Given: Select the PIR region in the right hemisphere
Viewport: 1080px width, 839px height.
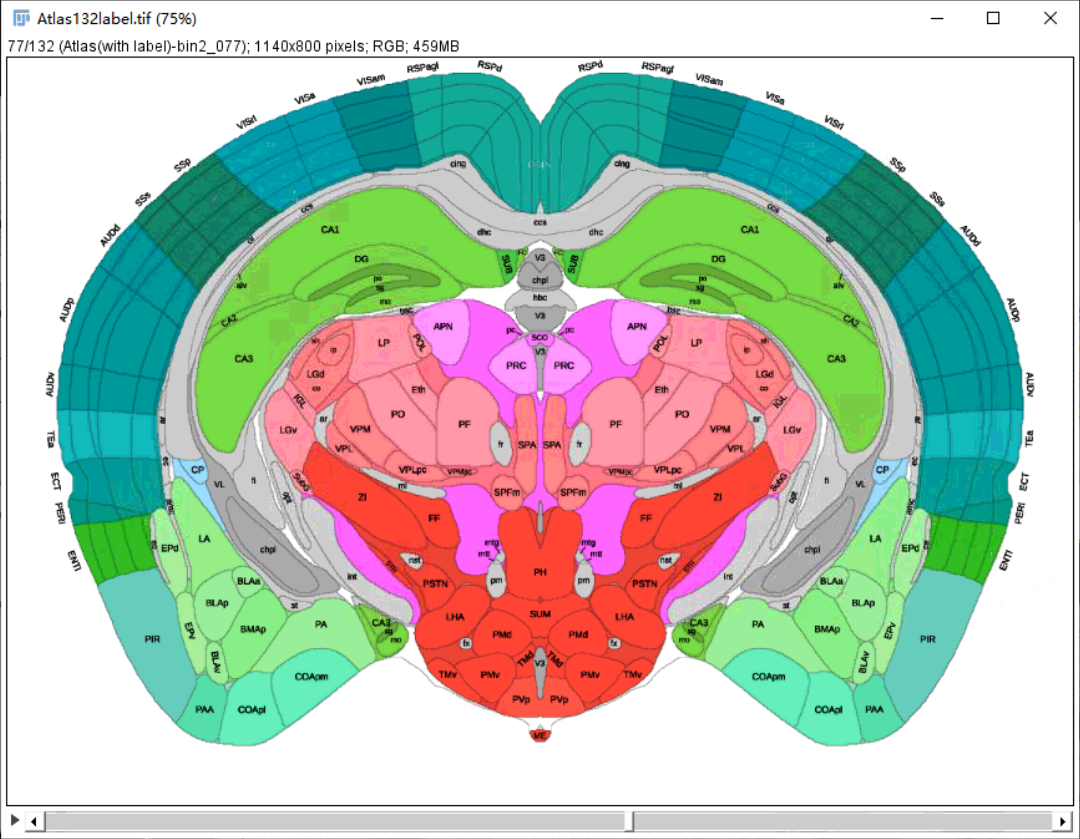Looking at the screenshot, I should click(928, 638).
